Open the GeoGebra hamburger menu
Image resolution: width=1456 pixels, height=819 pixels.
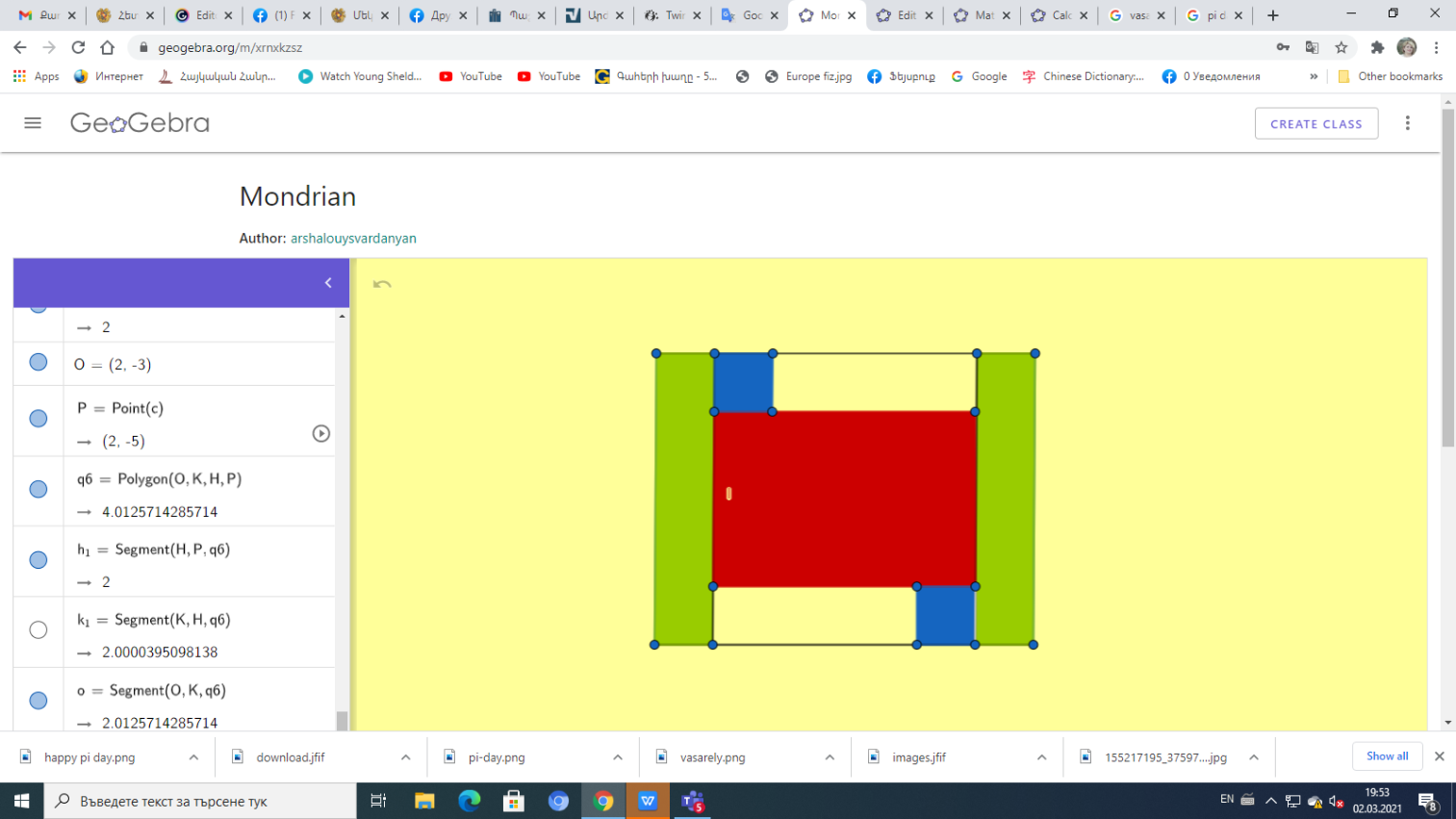tap(33, 123)
